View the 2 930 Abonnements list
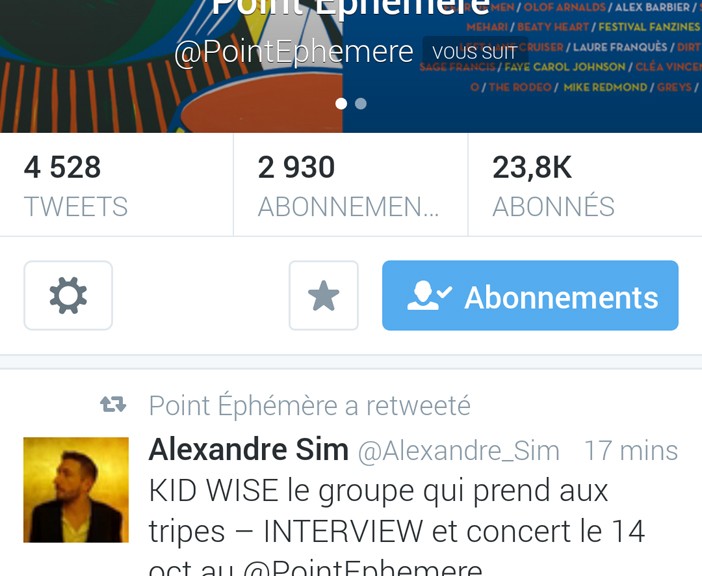 pyautogui.click(x=351, y=184)
